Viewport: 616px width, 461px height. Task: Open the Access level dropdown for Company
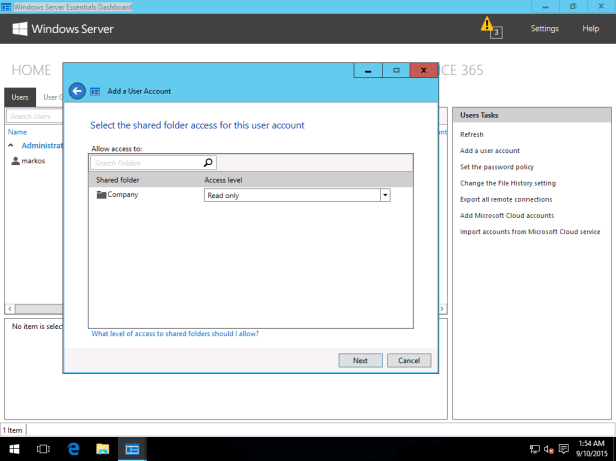click(x=385, y=196)
